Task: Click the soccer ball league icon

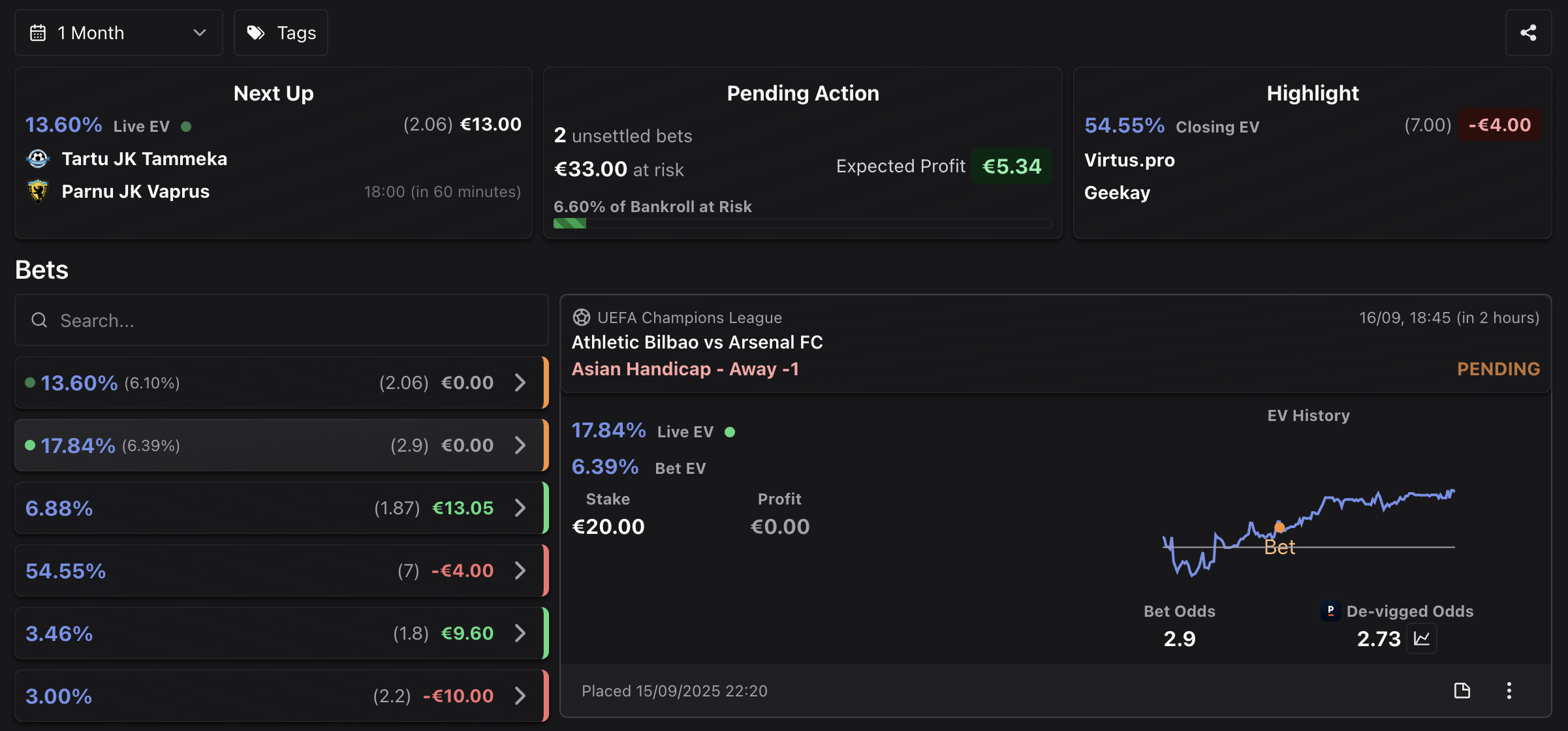Action: [581, 317]
